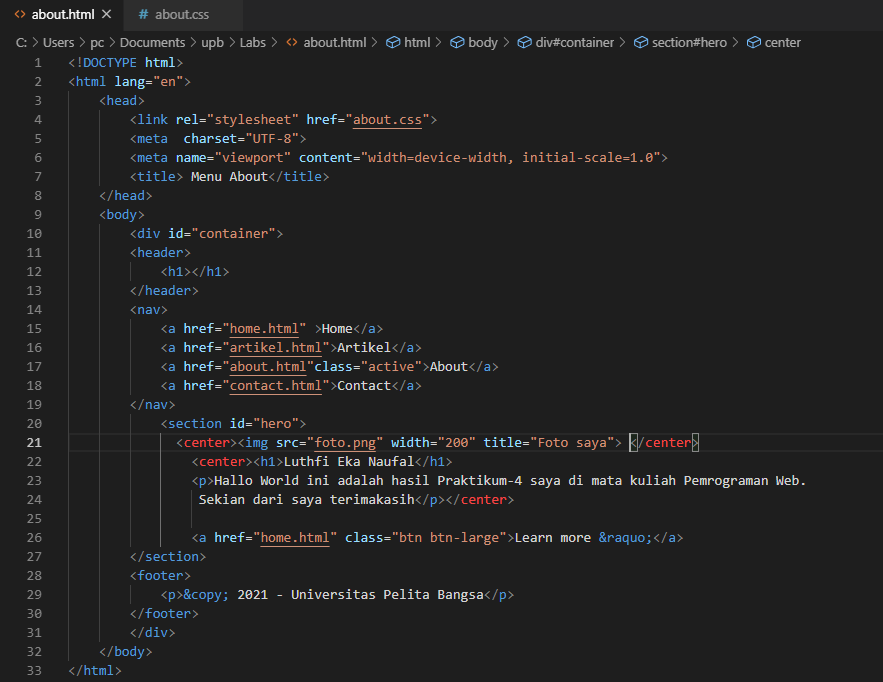The width and height of the screenshot is (883, 682).
Task: Click the html element icon in the breadcrumb
Action: pyautogui.click(x=394, y=42)
